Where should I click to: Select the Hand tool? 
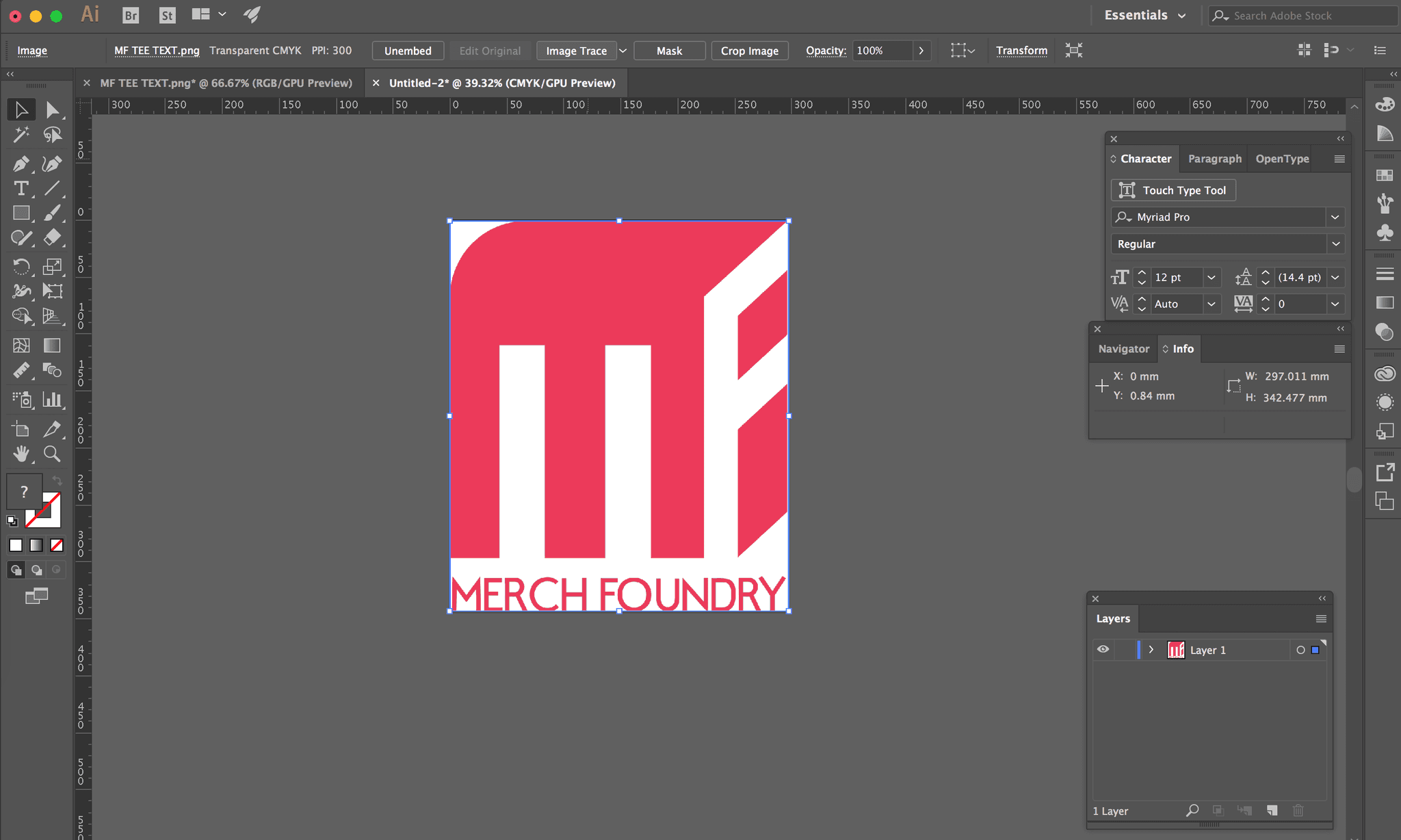[x=21, y=454]
